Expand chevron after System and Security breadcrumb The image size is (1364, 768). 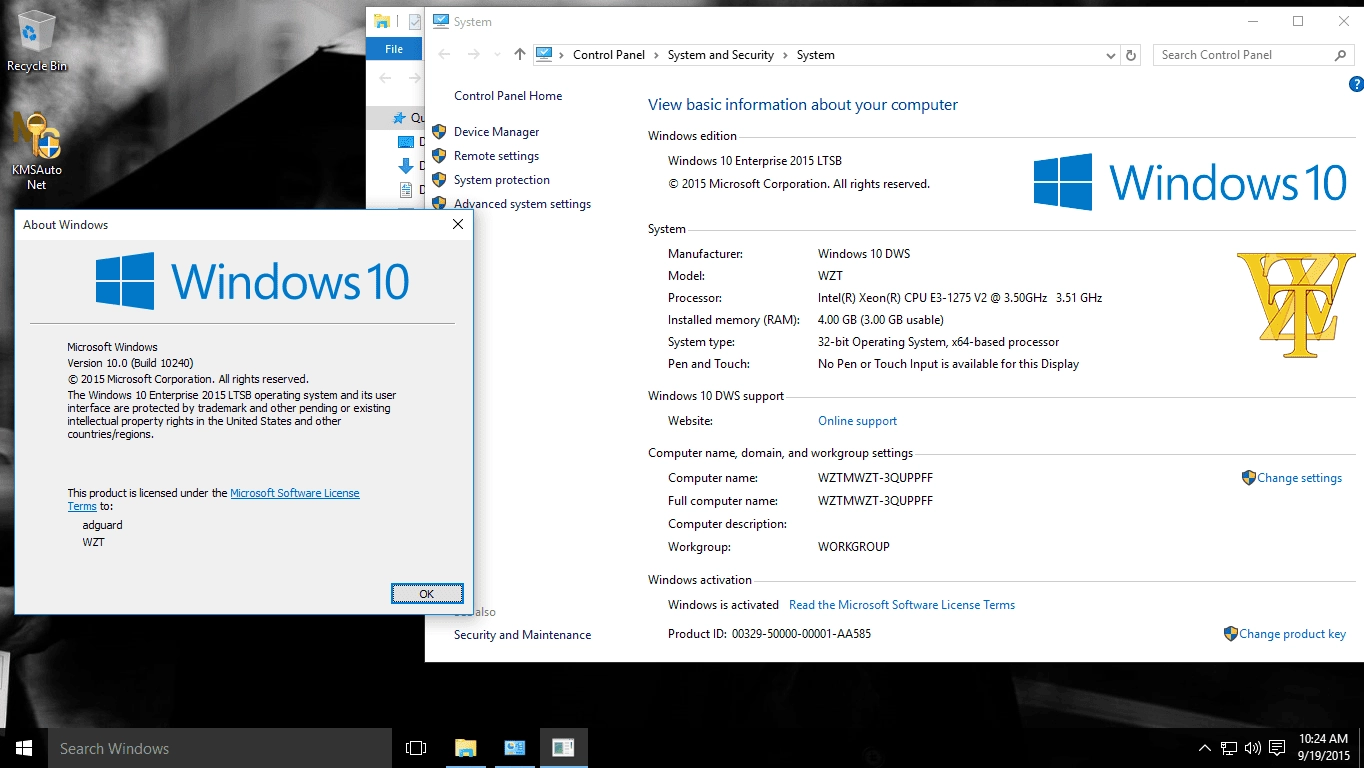786,55
